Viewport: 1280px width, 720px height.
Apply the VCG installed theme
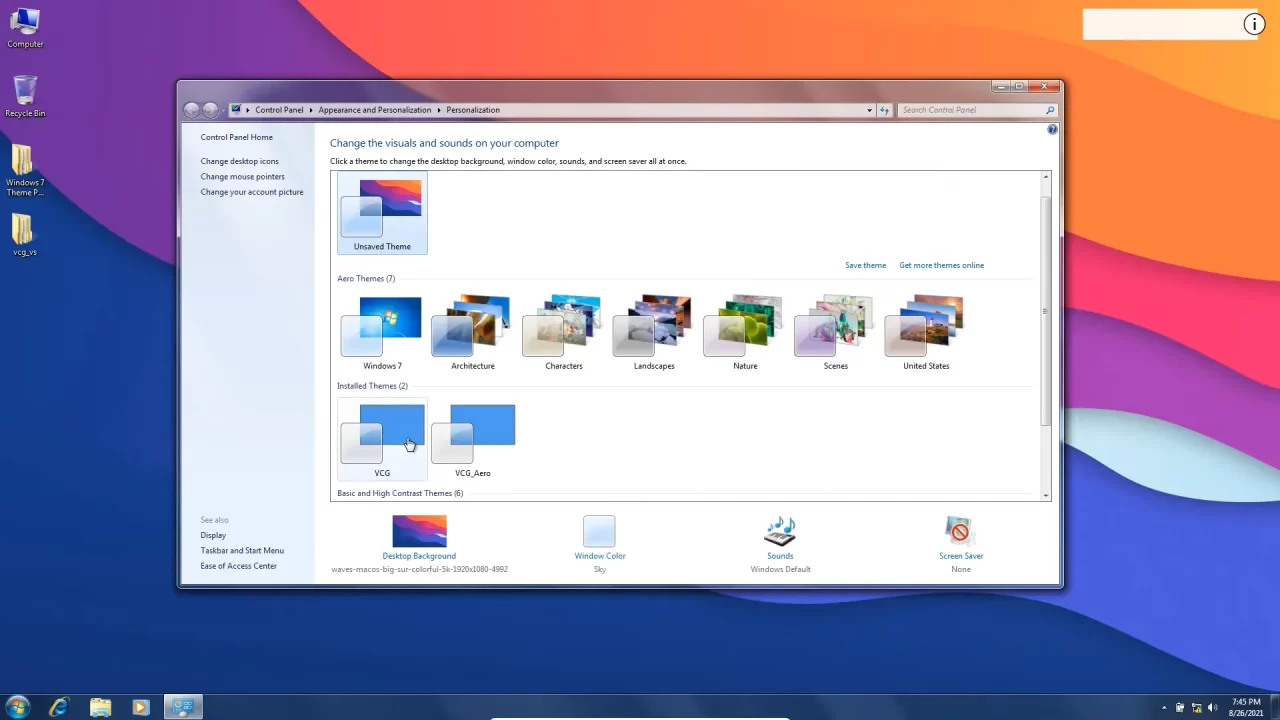point(382,440)
